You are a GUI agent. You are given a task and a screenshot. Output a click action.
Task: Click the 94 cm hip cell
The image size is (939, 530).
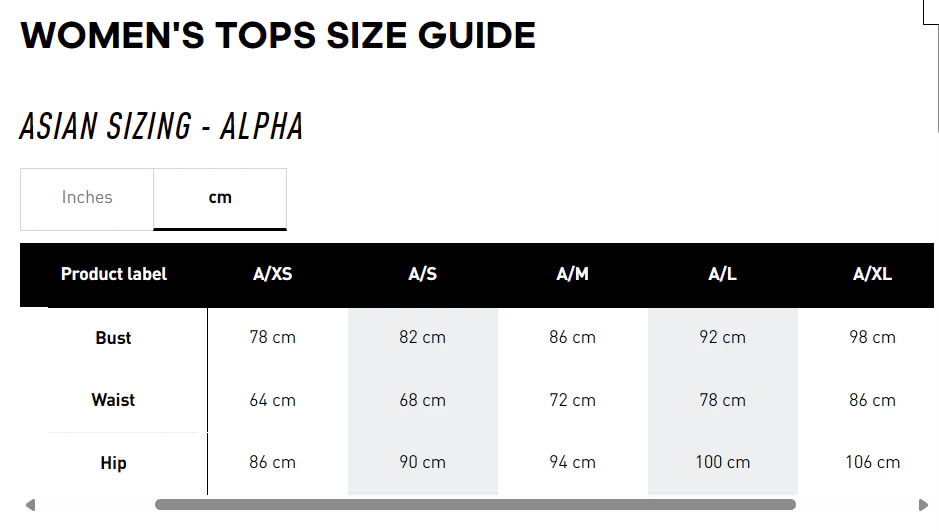click(x=572, y=462)
